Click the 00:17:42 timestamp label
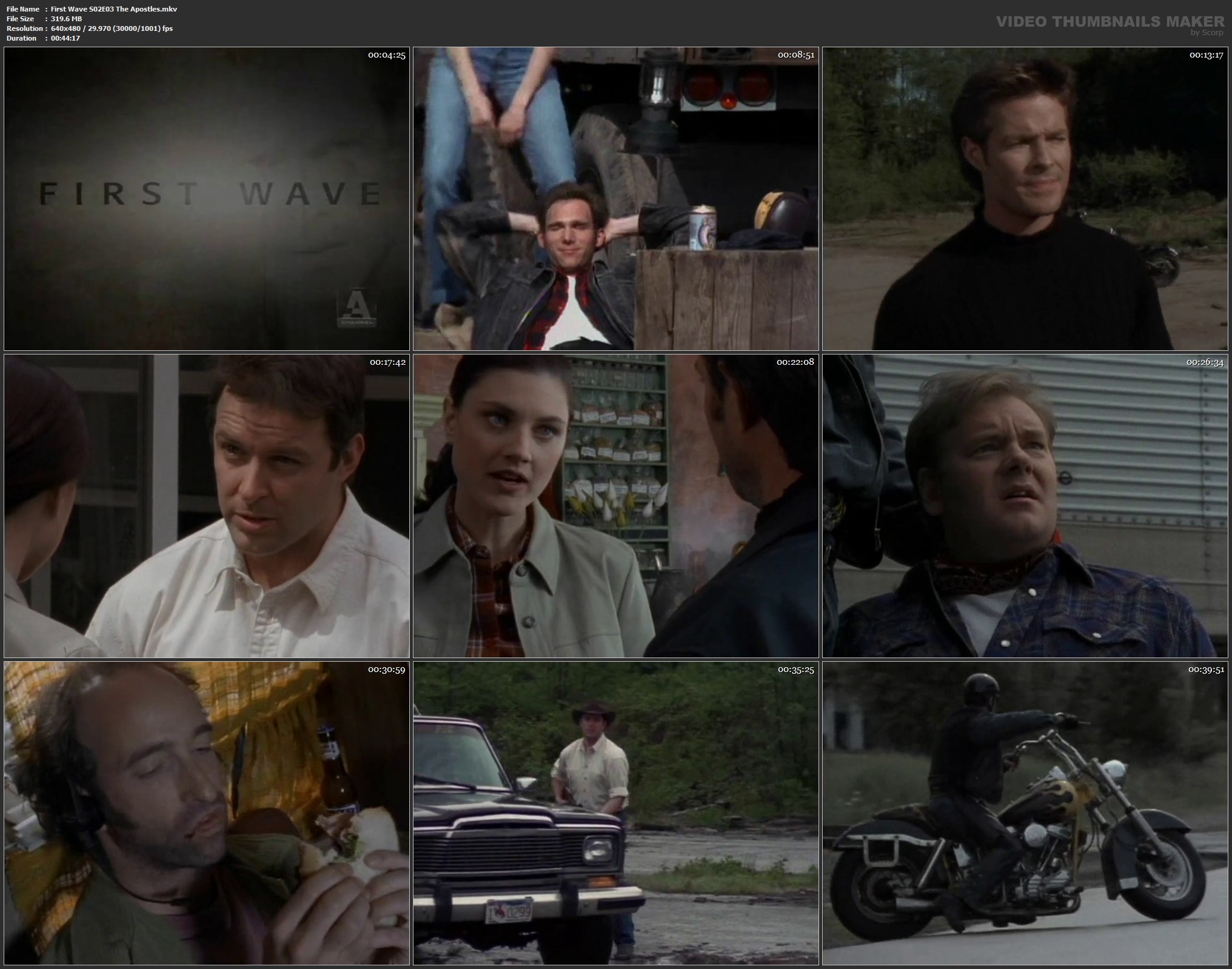Screen dimensions: 1232x969 pos(387,362)
